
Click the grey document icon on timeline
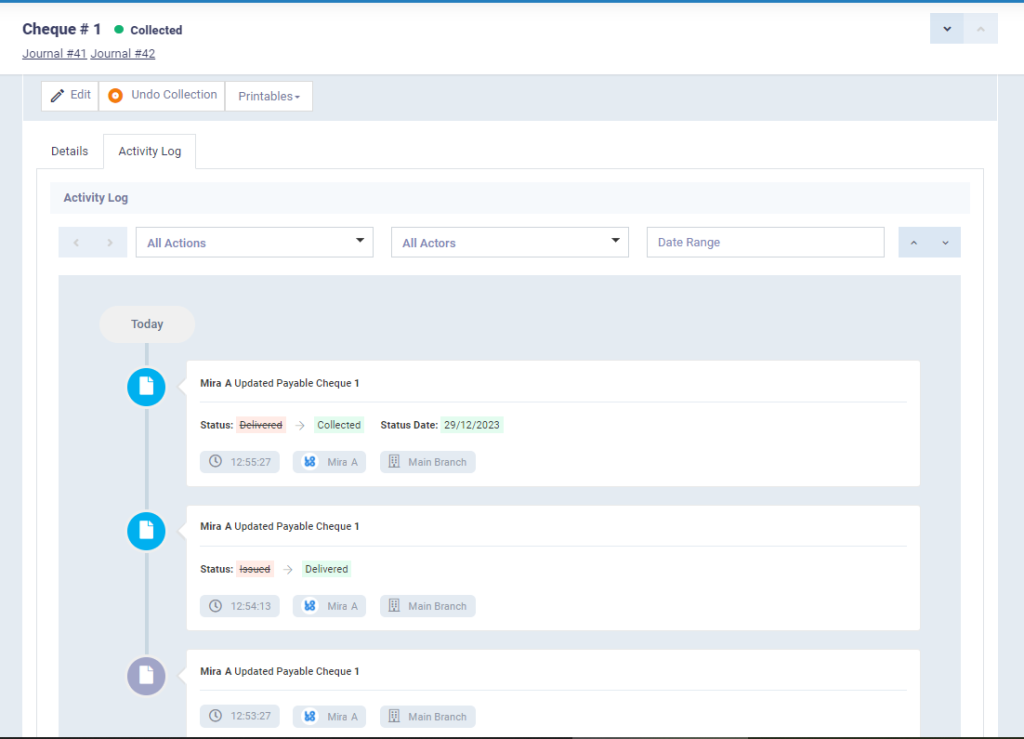(x=146, y=675)
